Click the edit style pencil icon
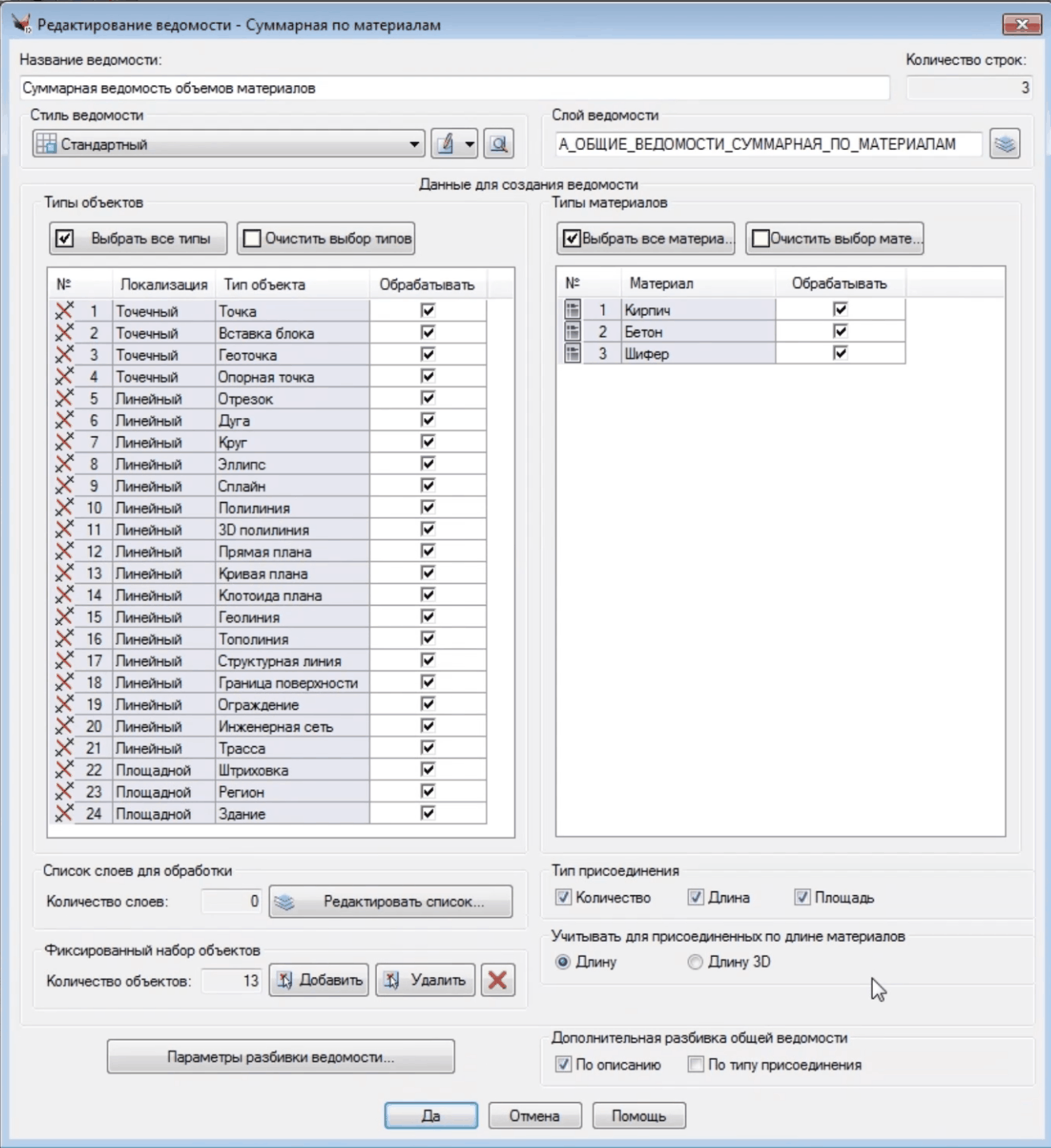 pos(445,144)
